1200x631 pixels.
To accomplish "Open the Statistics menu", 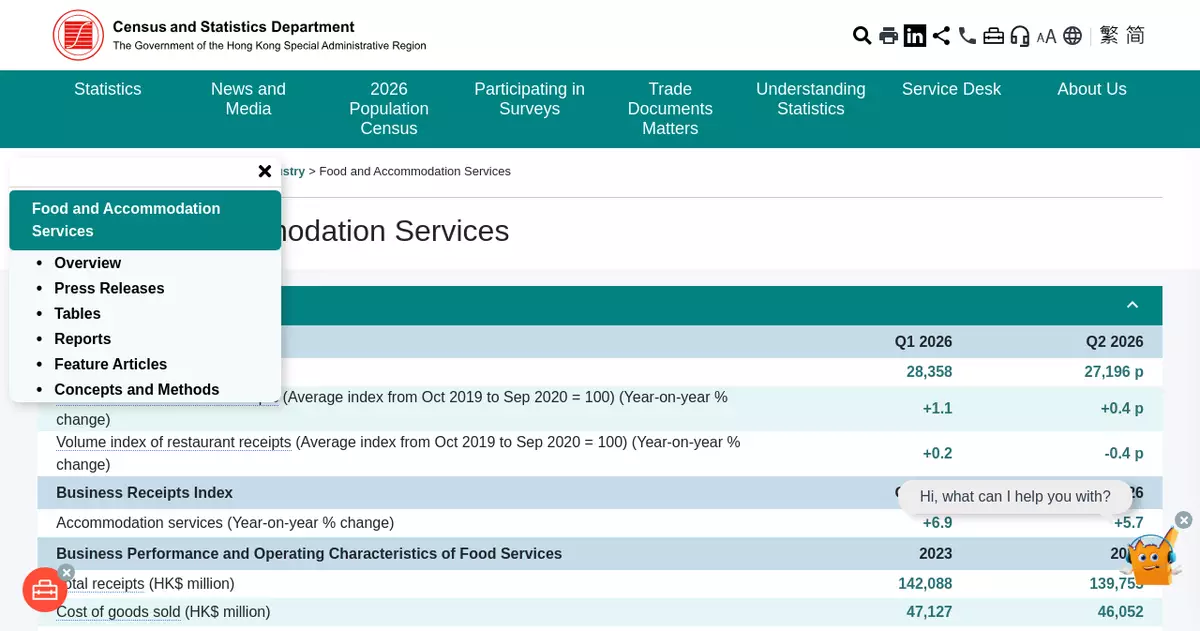I will tap(108, 89).
